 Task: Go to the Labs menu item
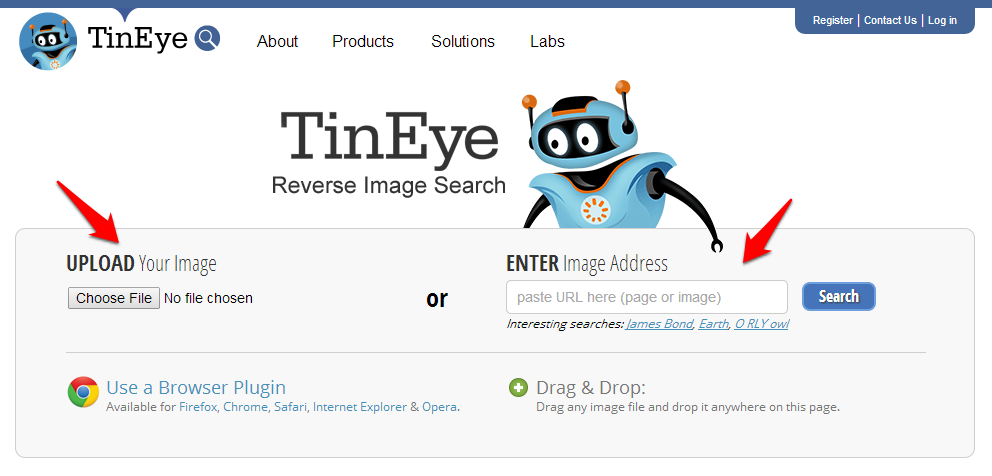tap(547, 42)
